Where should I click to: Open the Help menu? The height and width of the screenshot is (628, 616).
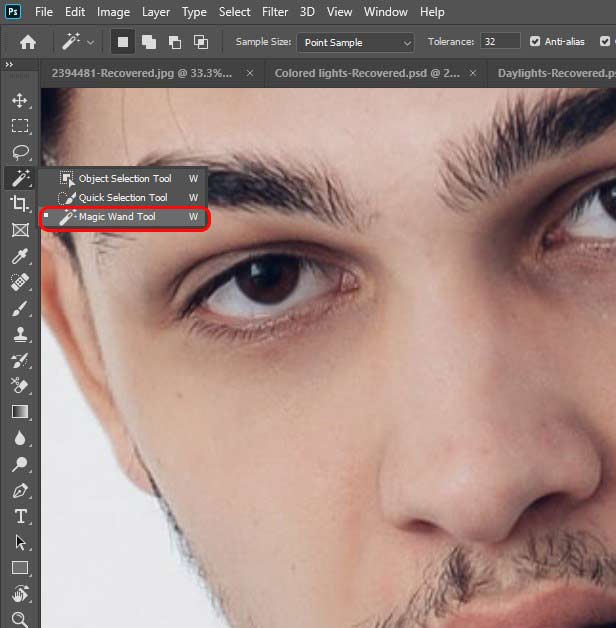[x=432, y=12]
